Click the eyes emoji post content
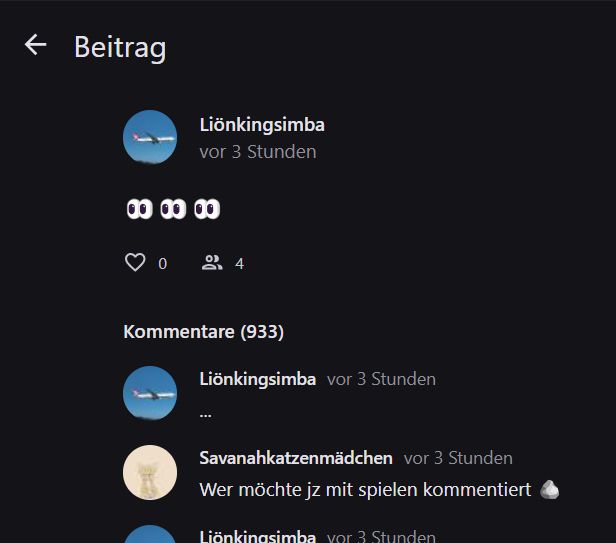 172,209
